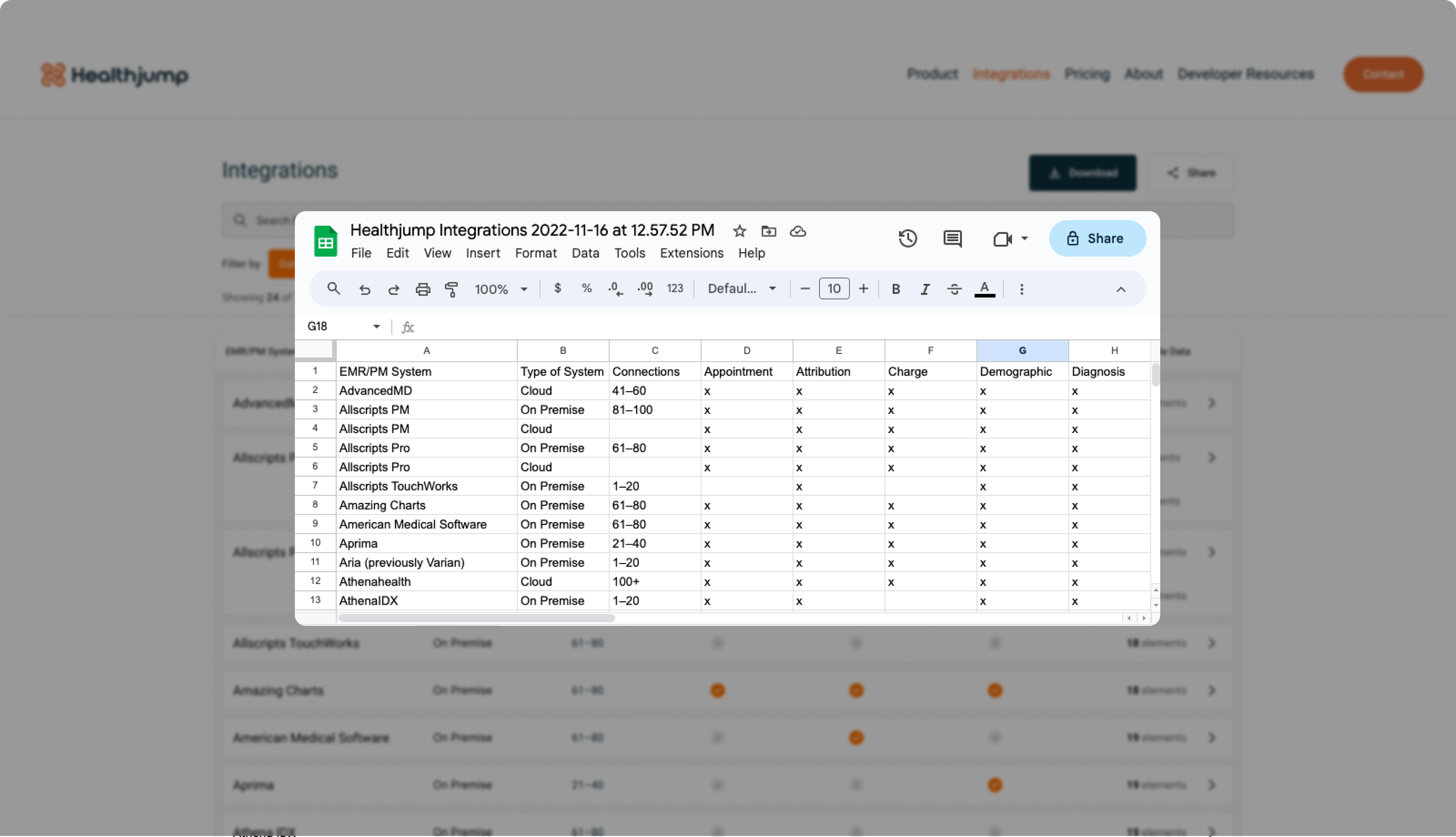Screen dimensions: 1456x837
Task: Collapse the menus with the caret arrow
Action: [1121, 289]
